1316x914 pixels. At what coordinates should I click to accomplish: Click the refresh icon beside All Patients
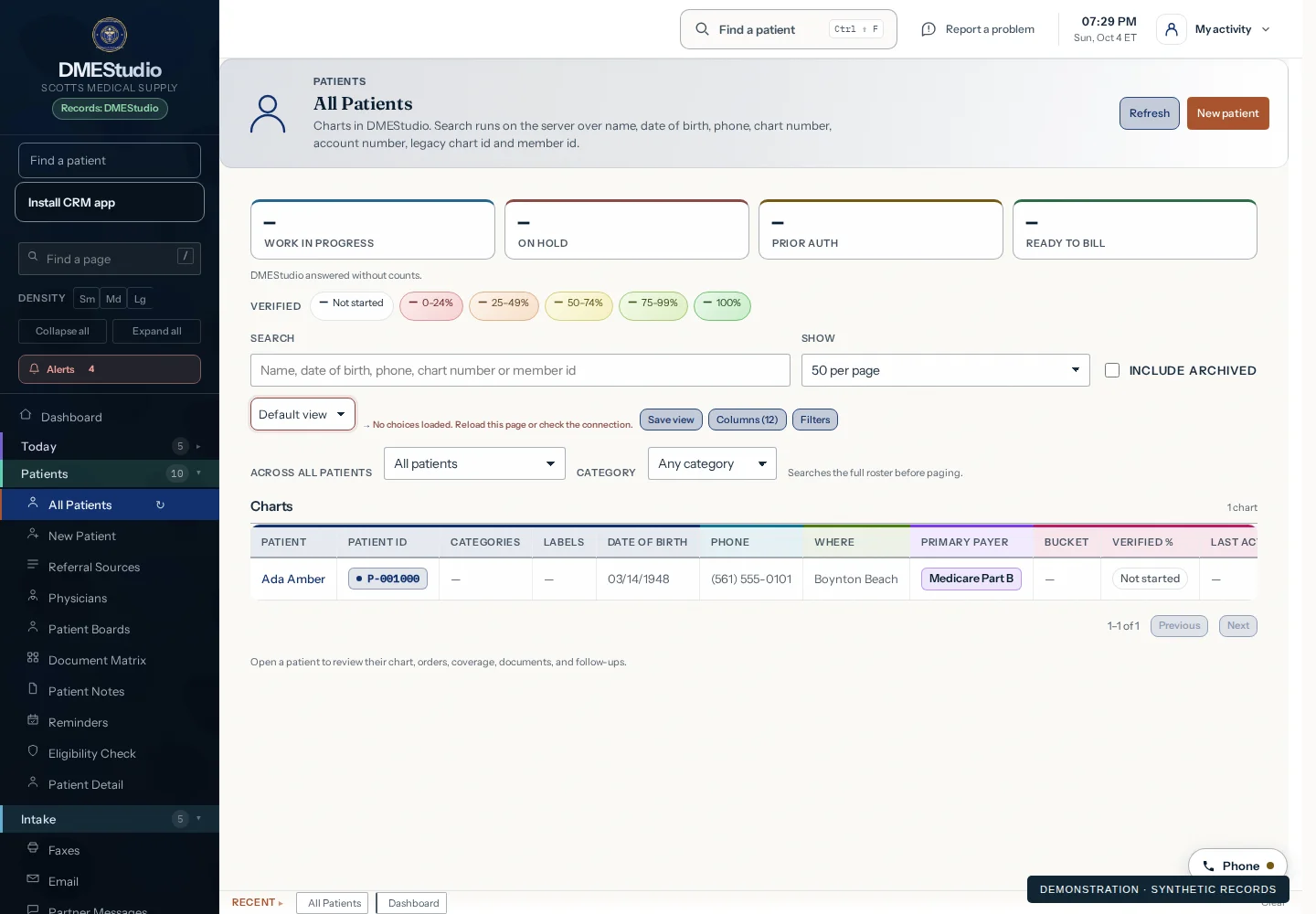pos(160,505)
